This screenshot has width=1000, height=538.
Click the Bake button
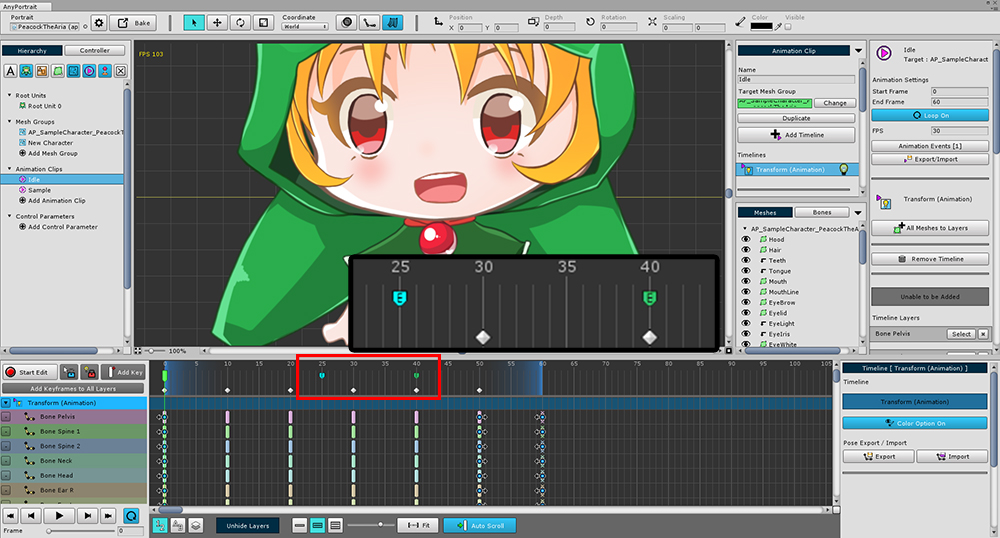tap(133, 23)
